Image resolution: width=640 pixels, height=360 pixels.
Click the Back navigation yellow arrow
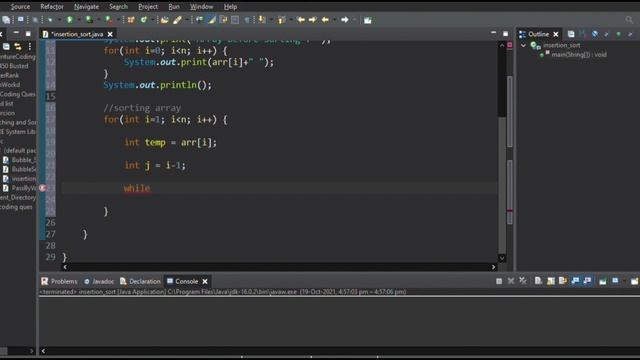tap(325, 20)
